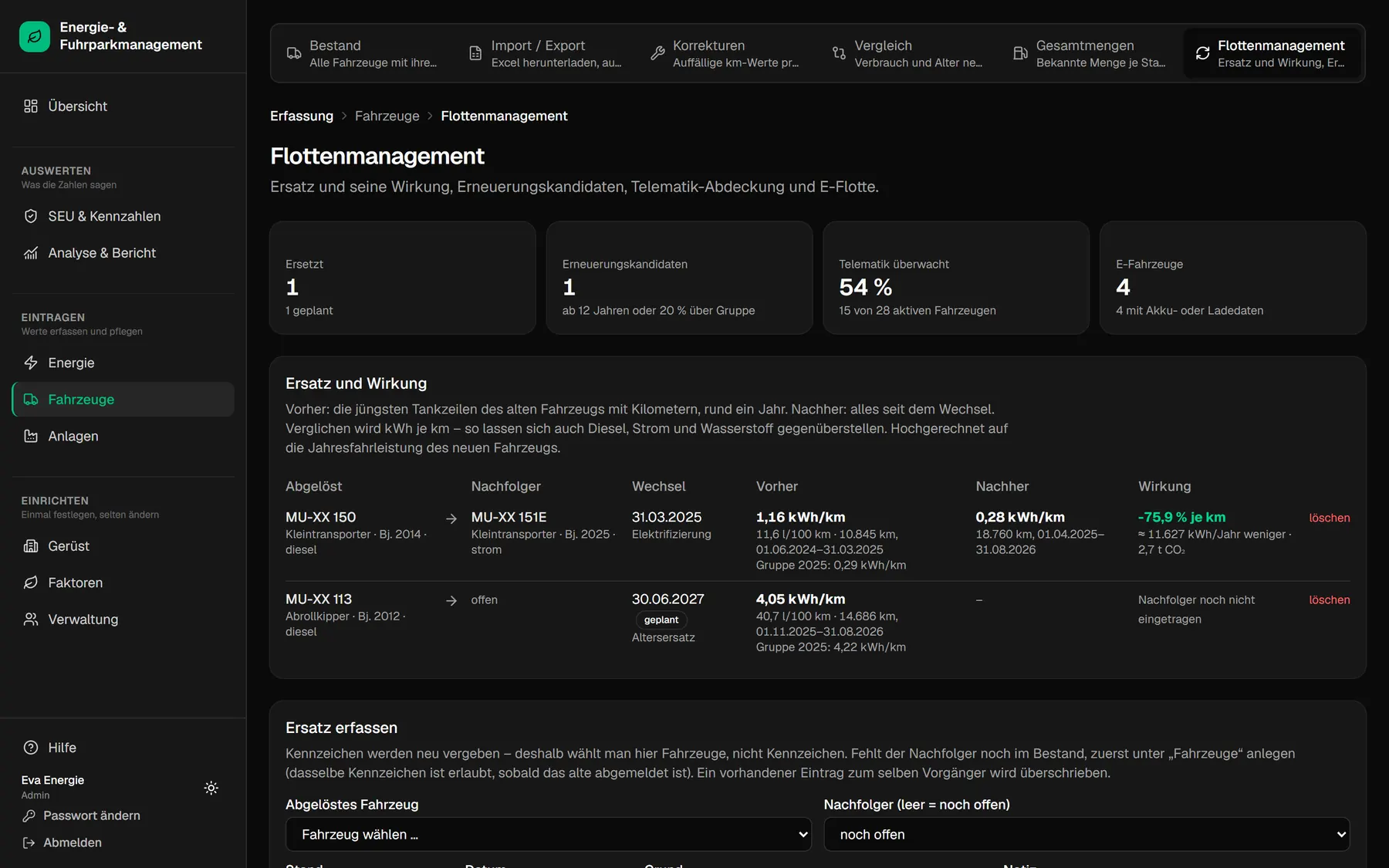Click the truck icon beside Fahrzeuge in the sidebar
This screenshot has height=868, width=1389.
(x=31, y=400)
